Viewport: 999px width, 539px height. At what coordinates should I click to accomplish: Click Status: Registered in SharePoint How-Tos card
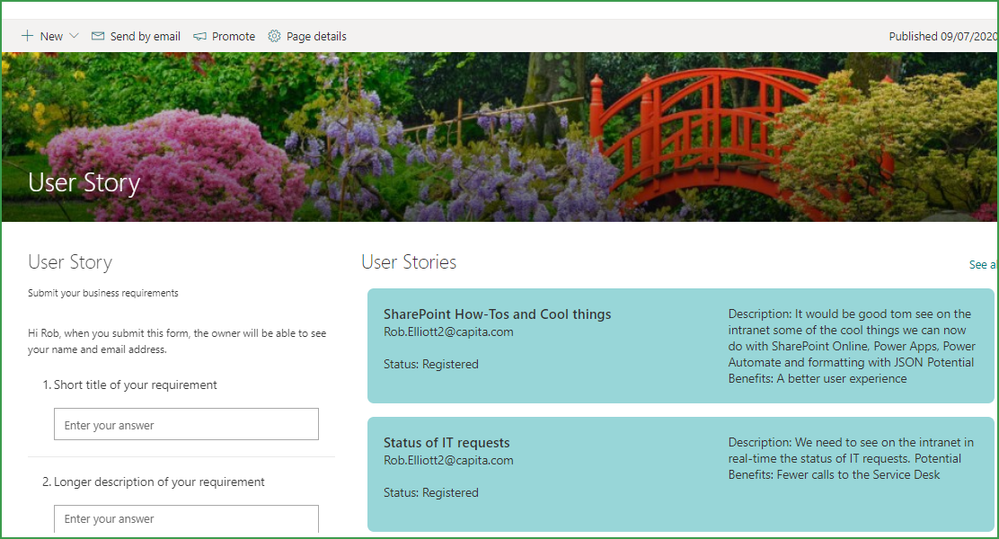pyautogui.click(x=431, y=364)
